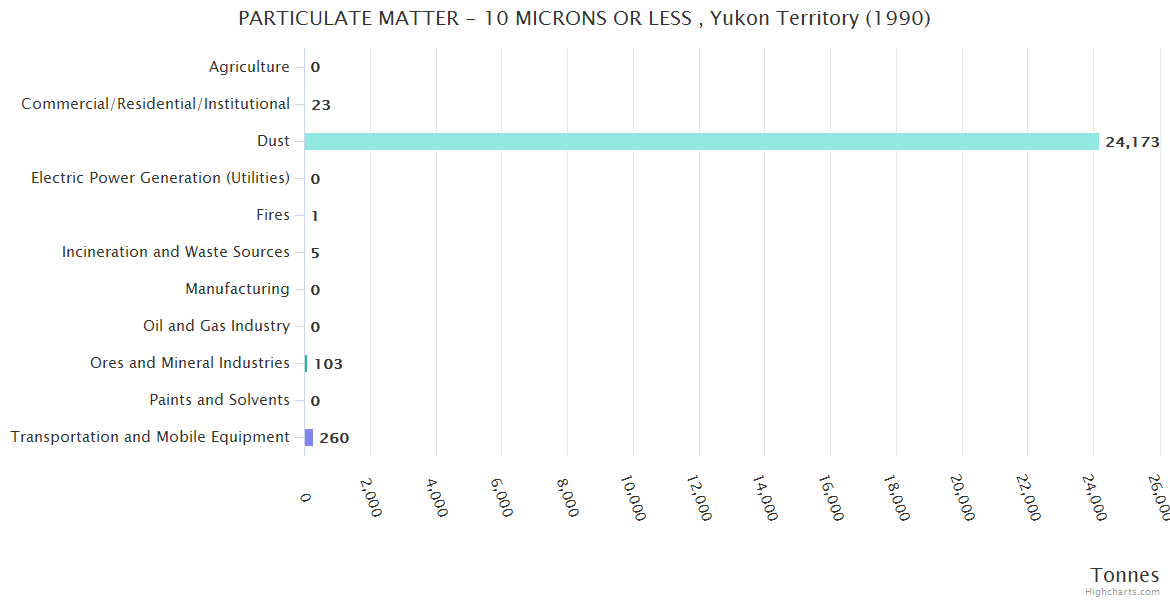Click the Tonnes axis title
The image size is (1170, 600).
(1124, 575)
